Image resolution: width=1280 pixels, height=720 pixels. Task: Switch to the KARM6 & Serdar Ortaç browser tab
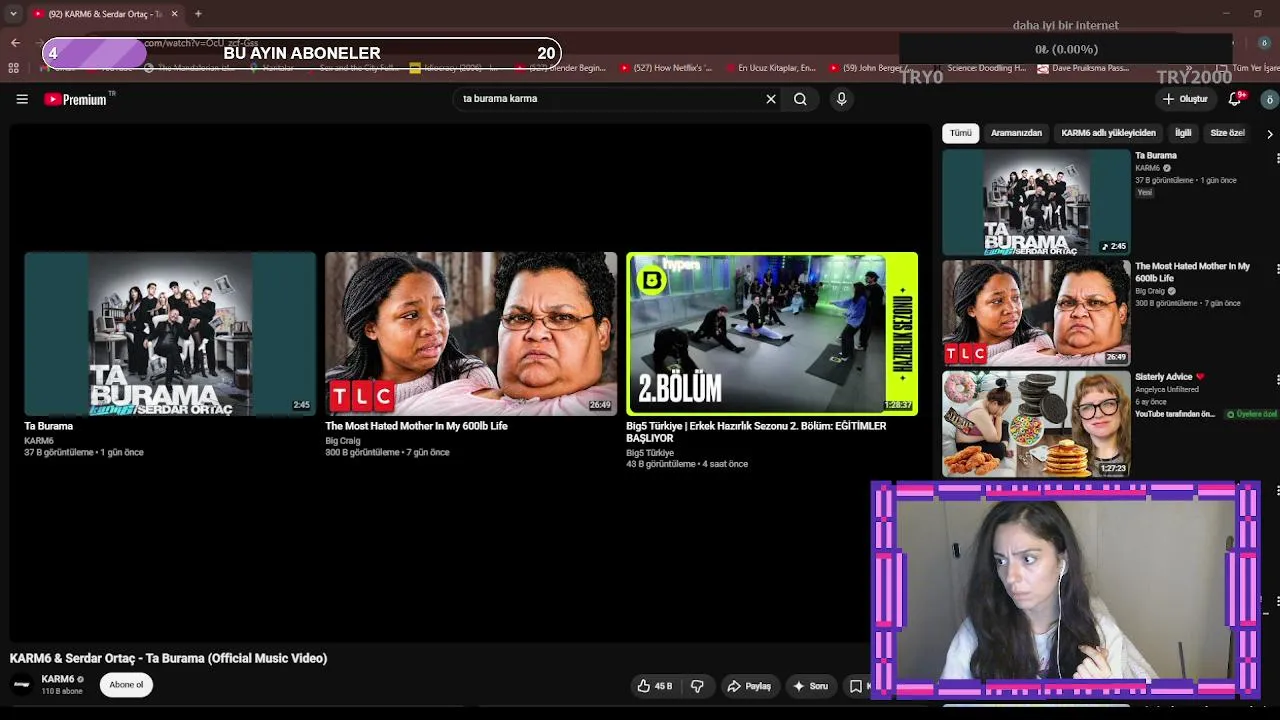pos(105,14)
